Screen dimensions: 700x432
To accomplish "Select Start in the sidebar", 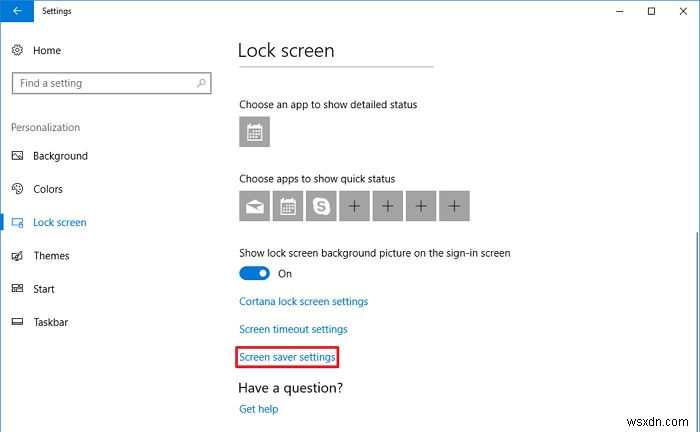I will [x=45, y=289].
